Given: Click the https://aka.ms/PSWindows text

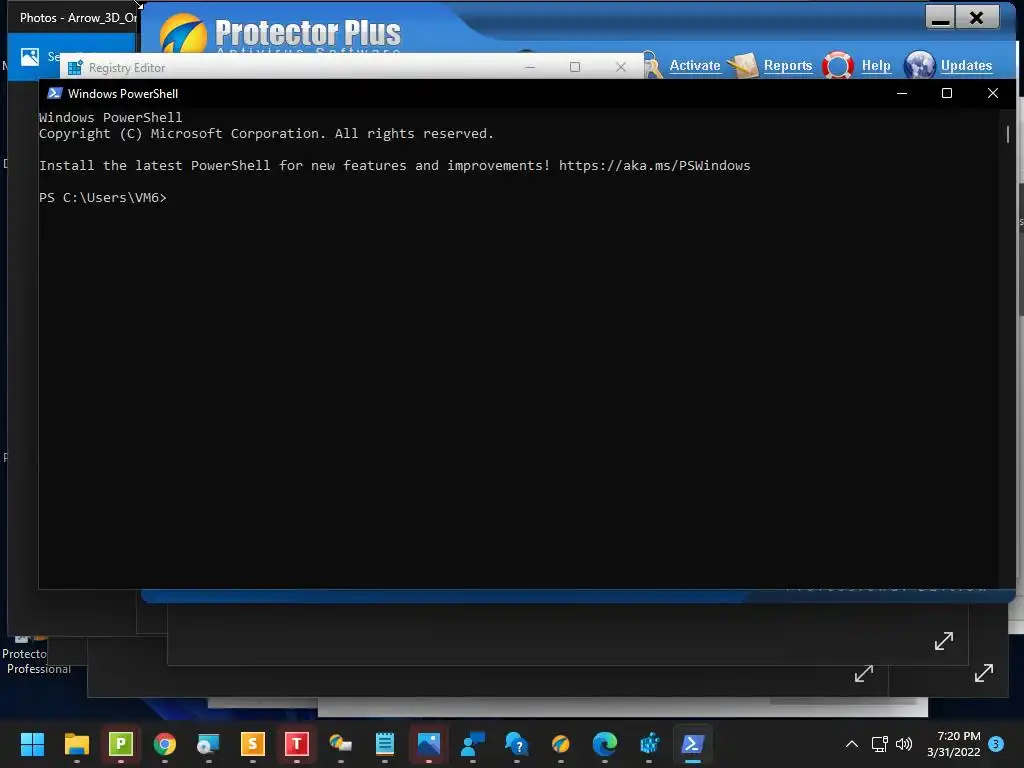Looking at the screenshot, I should (654, 166).
